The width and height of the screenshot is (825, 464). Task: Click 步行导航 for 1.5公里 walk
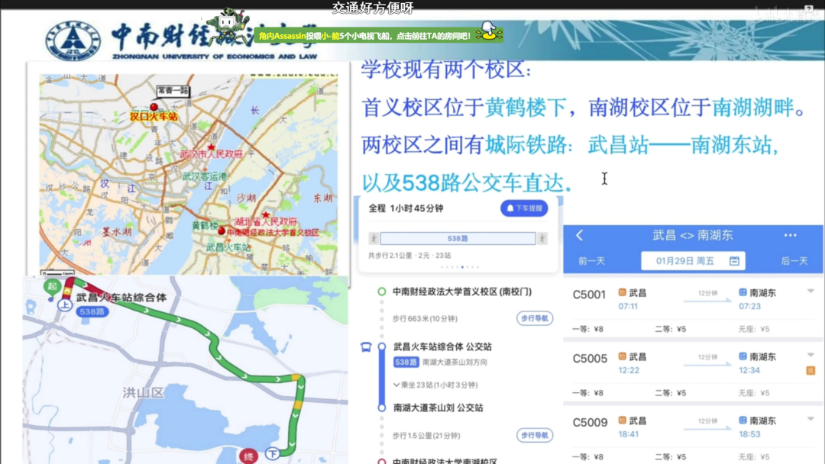[534, 435]
